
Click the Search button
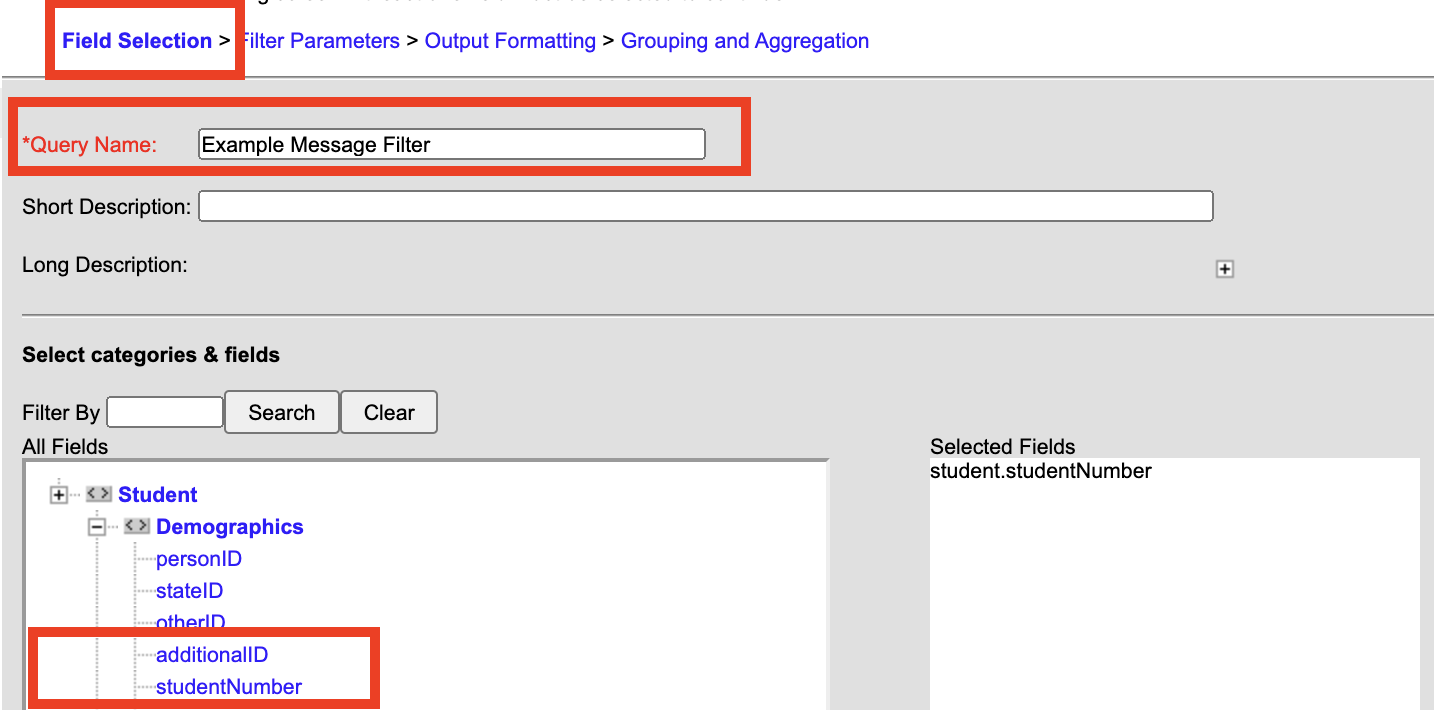pyautogui.click(x=282, y=412)
